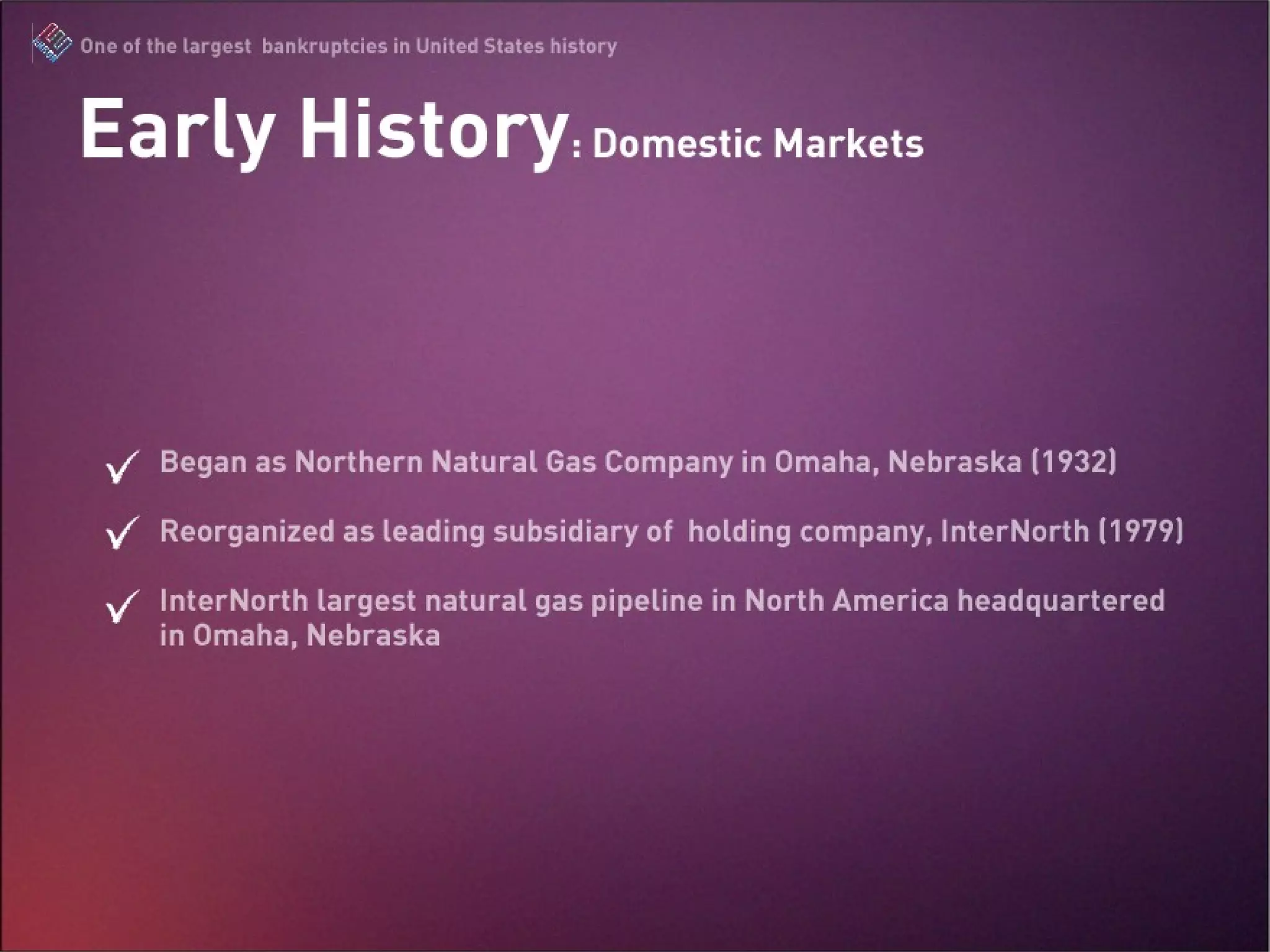Click the "in Omaha, Nebraska" continuation line
Viewport: 1270px width, 952px height.
(x=300, y=636)
